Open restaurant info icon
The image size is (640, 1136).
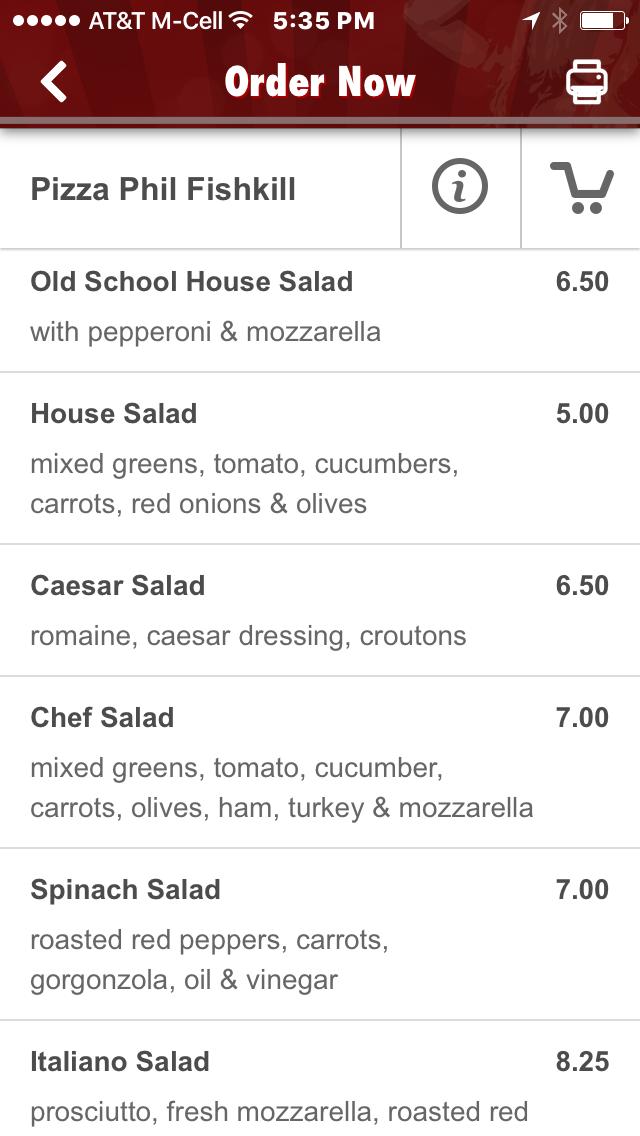pyautogui.click(x=460, y=188)
